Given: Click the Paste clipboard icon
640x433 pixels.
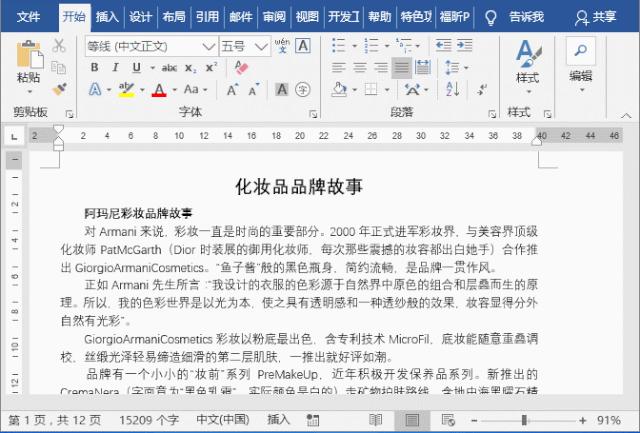Looking at the screenshot, I should point(29,54).
